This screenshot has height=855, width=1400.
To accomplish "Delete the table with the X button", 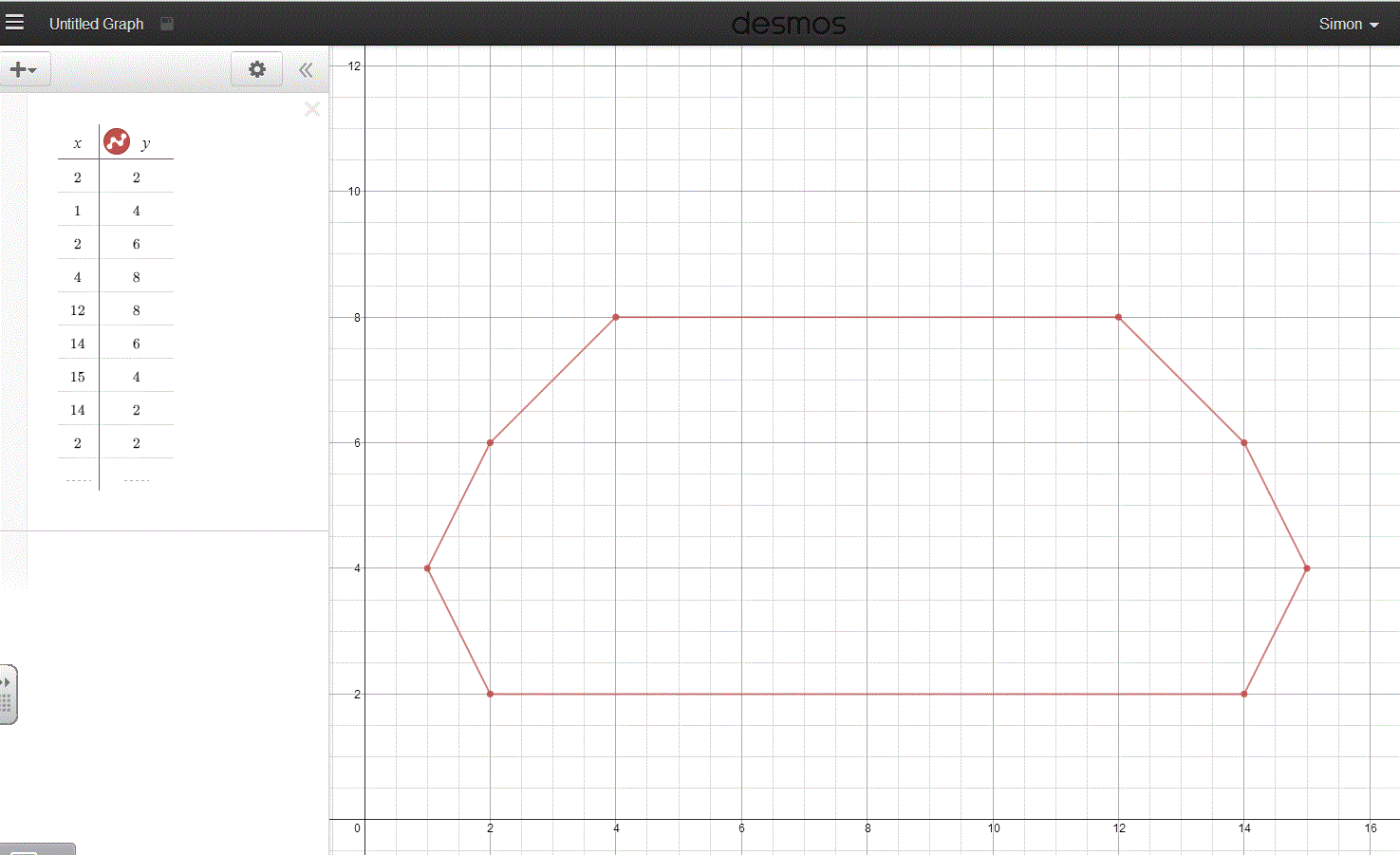I will click(x=311, y=109).
